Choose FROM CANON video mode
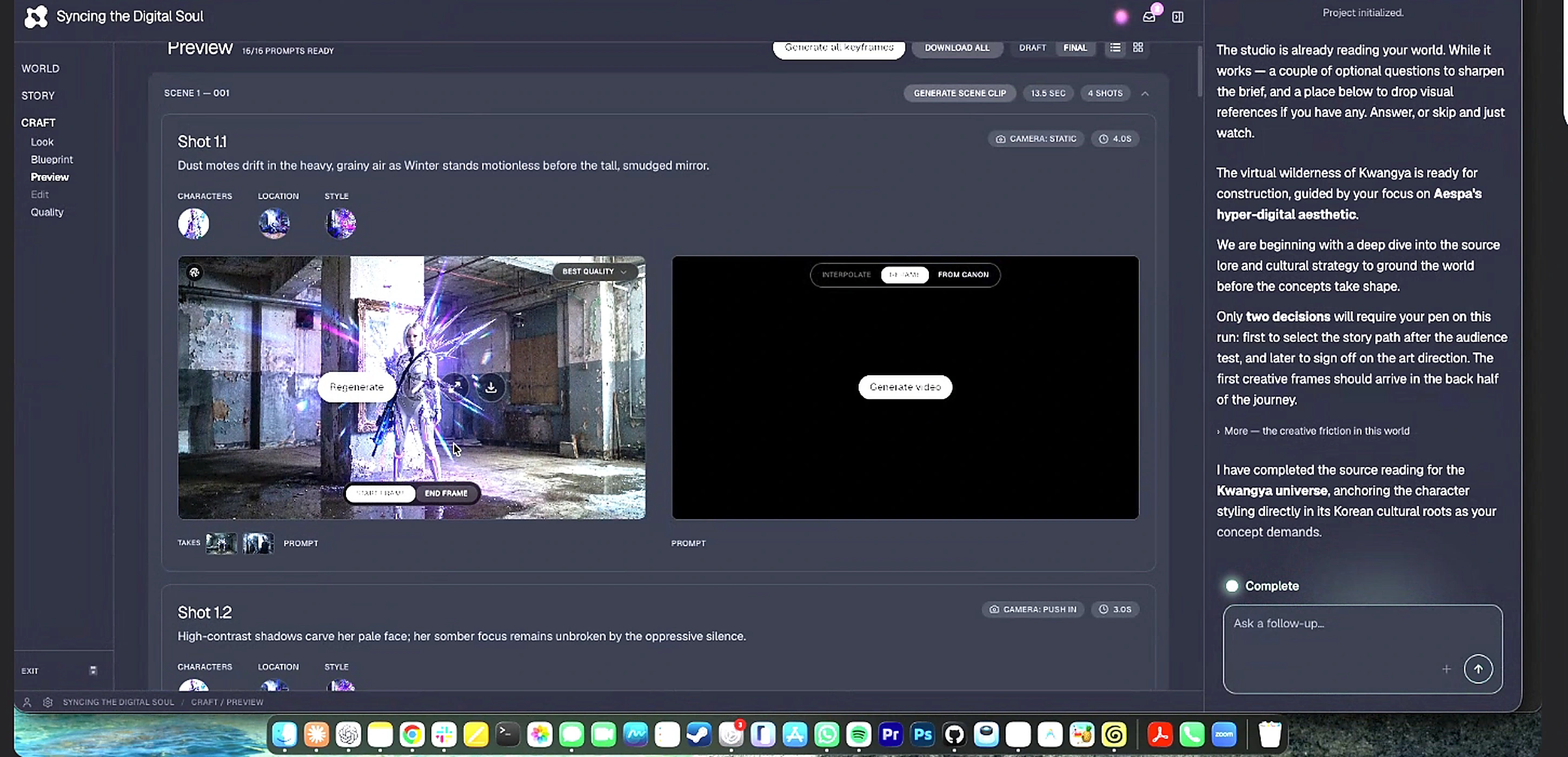This screenshot has width=1568, height=757. pyautogui.click(x=963, y=275)
